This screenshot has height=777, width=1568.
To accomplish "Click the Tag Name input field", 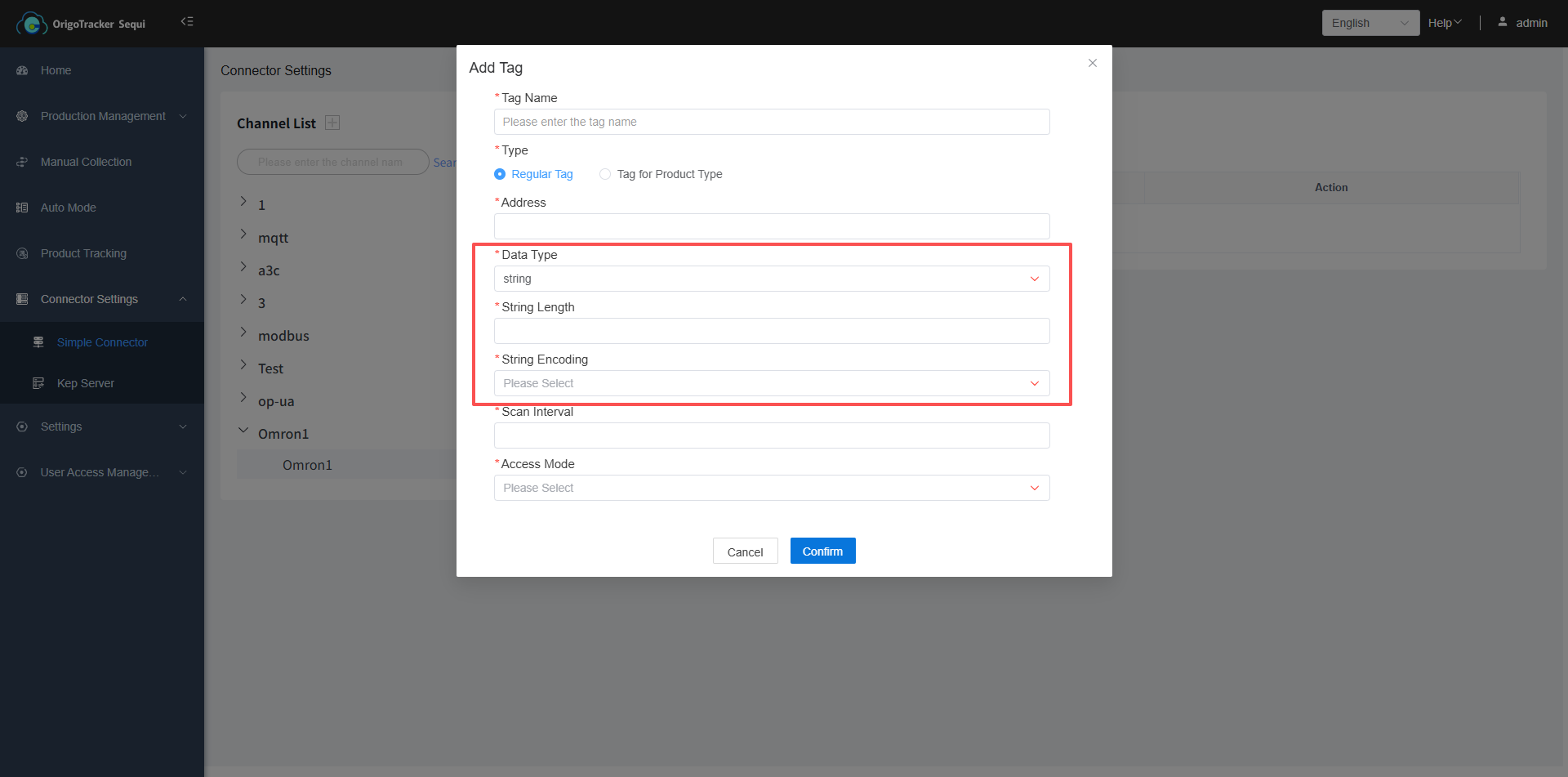I will (771, 122).
